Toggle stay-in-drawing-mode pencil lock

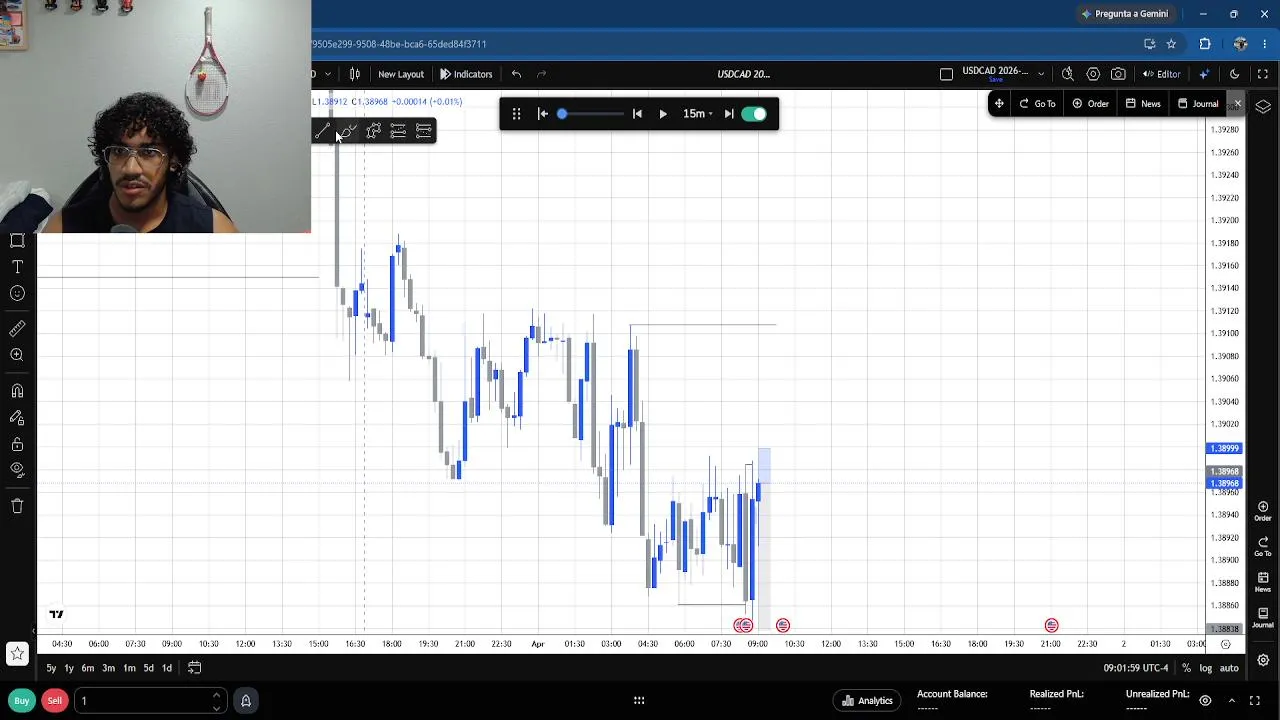point(17,418)
